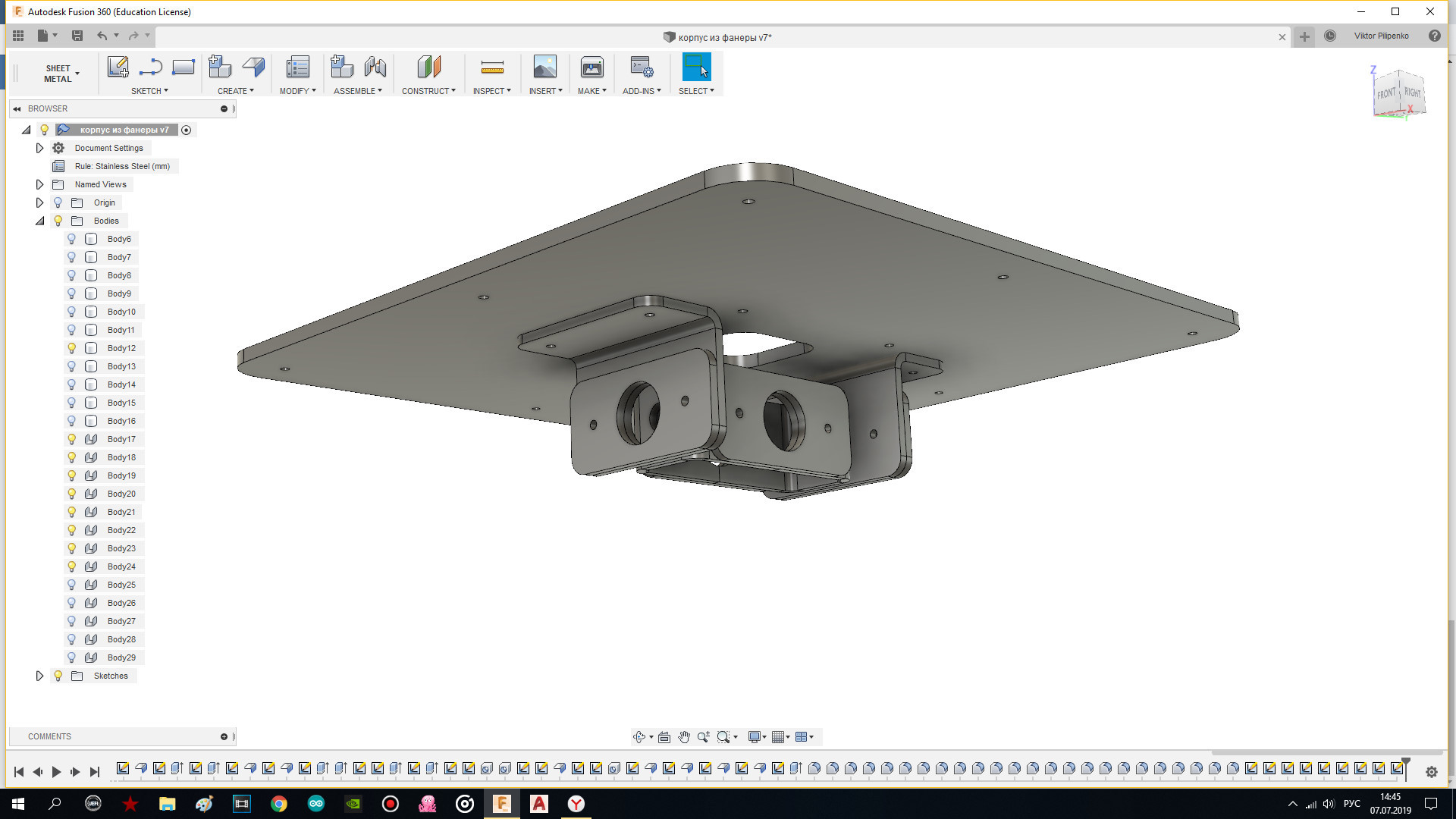Expand the COMMENTS panel
1456x819 pixels.
[x=224, y=736]
